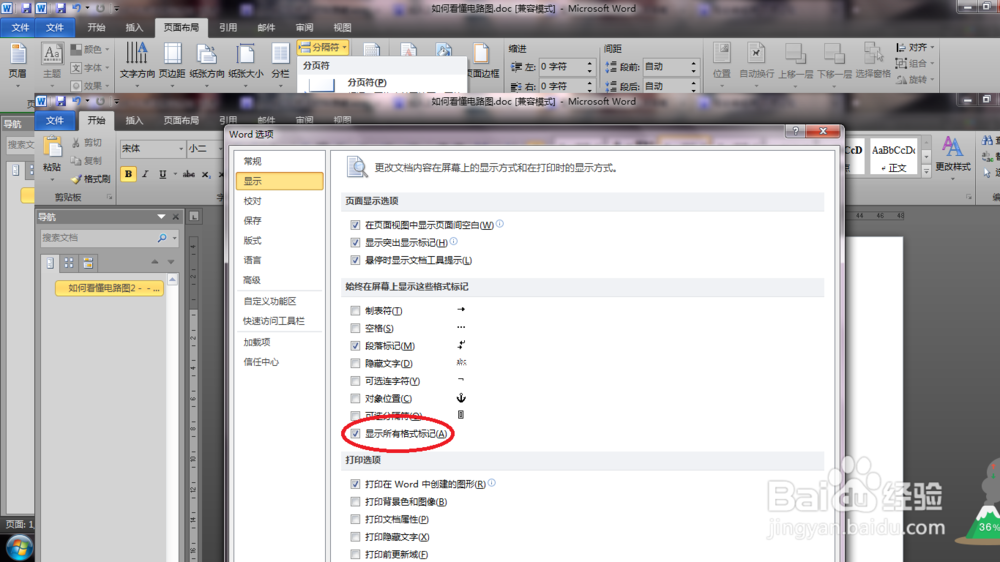
Task: Enable 'Print background colors and images' checkbox
Action: click(355, 502)
